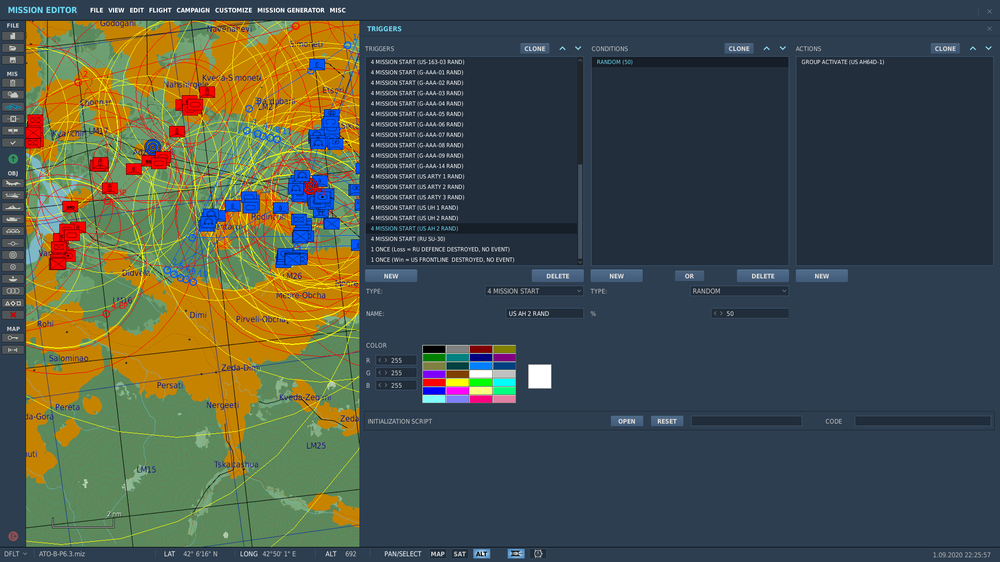Open the CAMPAIGN menu

pos(193,10)
